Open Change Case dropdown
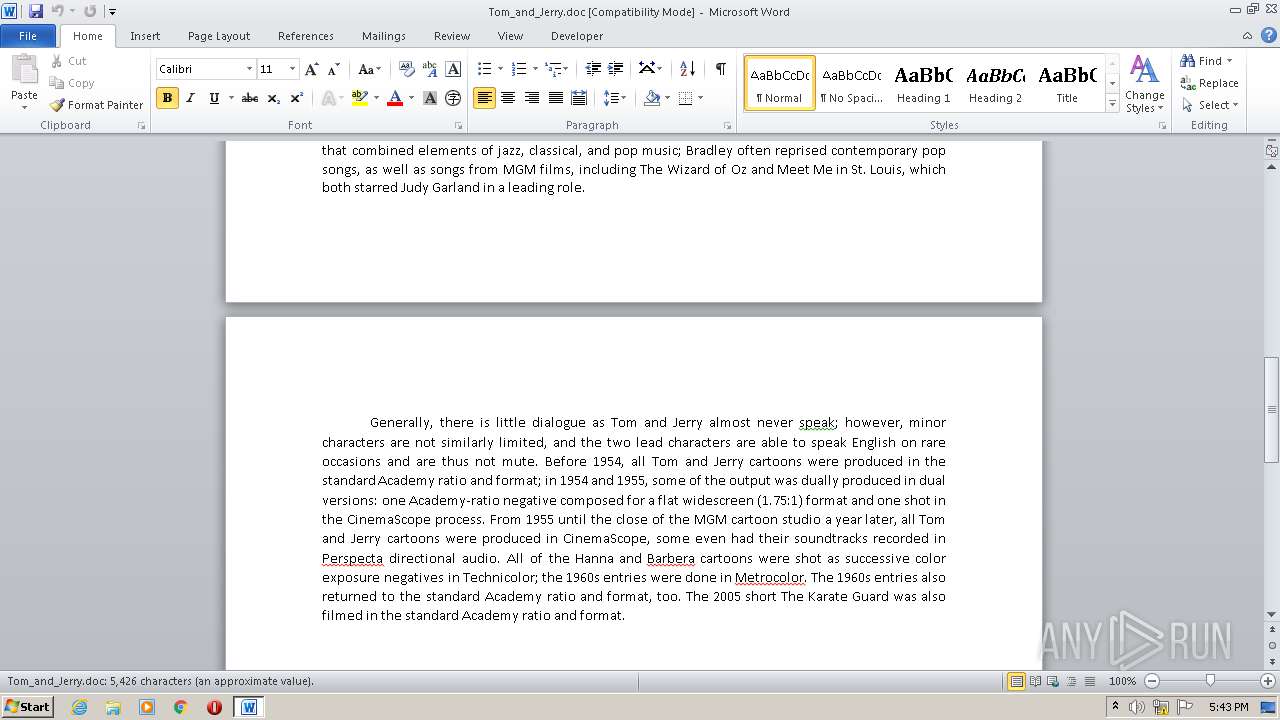Screen dimensions: 1280x720 [x=369, y=69]
